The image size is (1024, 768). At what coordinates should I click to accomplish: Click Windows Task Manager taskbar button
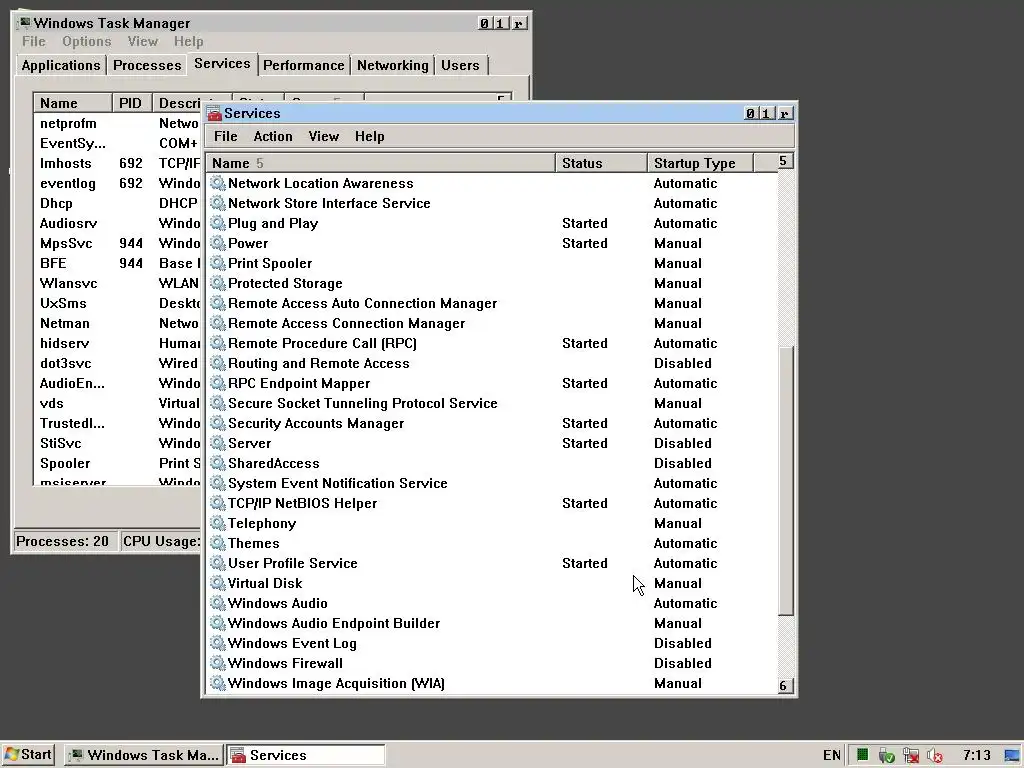[144, 755]
